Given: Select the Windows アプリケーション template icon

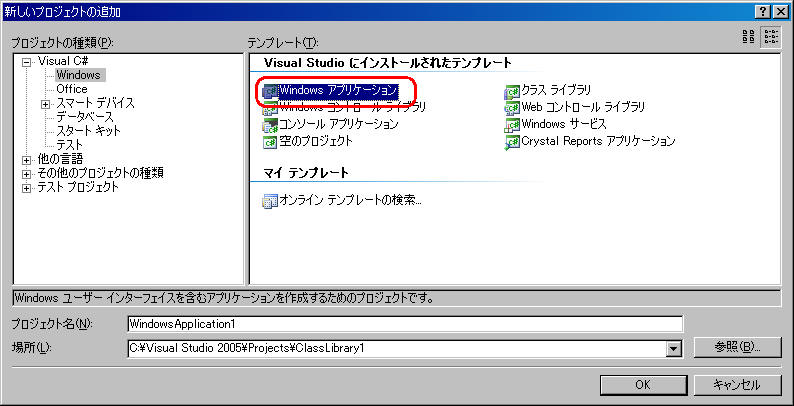Looking at the screenshot, I should click(270, 91).
